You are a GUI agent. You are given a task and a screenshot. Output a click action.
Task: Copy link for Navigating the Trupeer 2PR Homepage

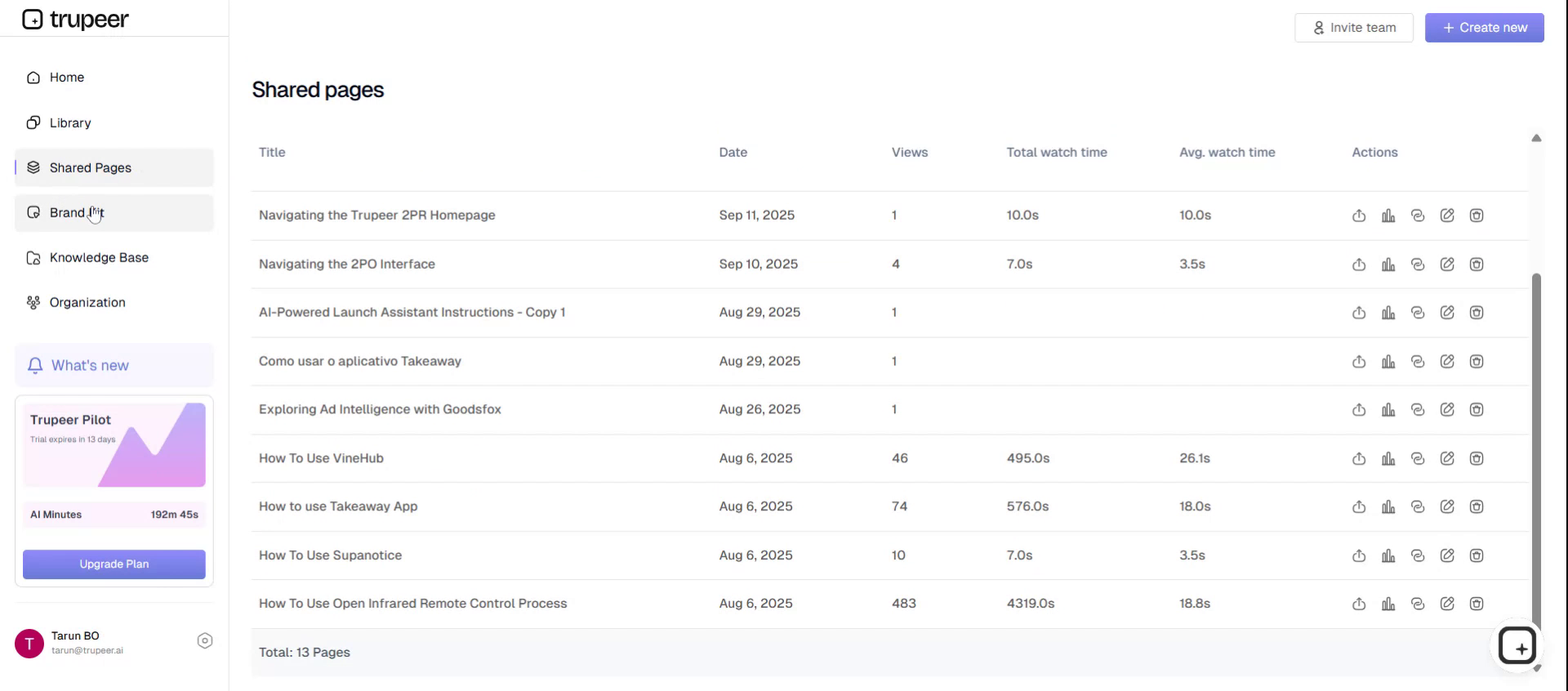[x=1418, y=216]
